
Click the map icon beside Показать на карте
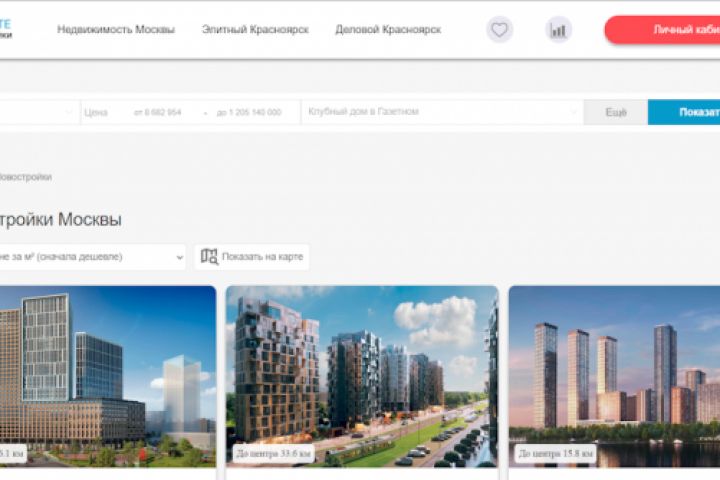(x=209, y=256)
